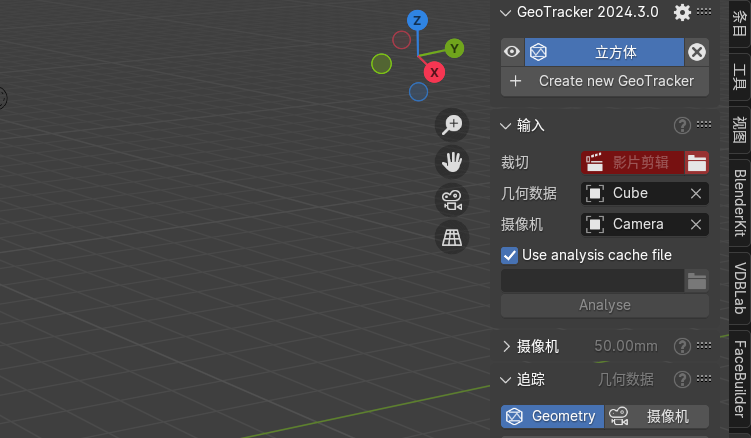Open the FaceBuilder sidebar tab
751x438 pixels.
[740, 380]
